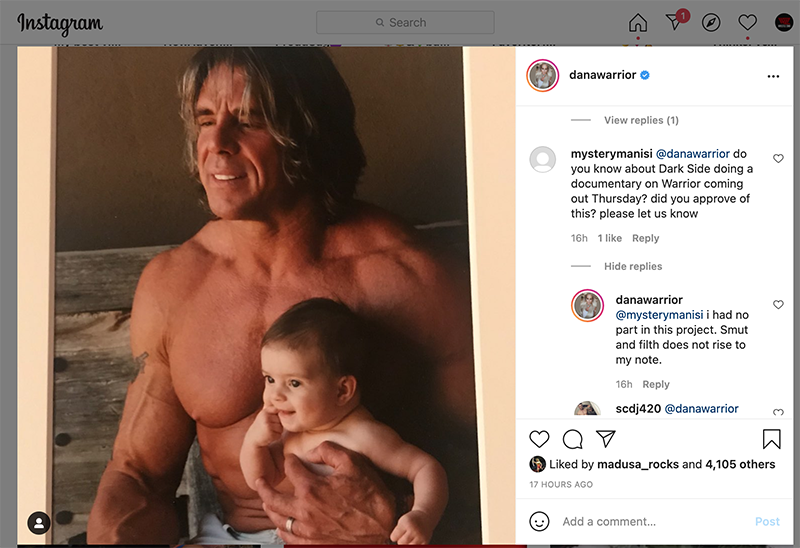Share post via paper plane icon
Screen dimensions: 800x548
pos(605,439)
